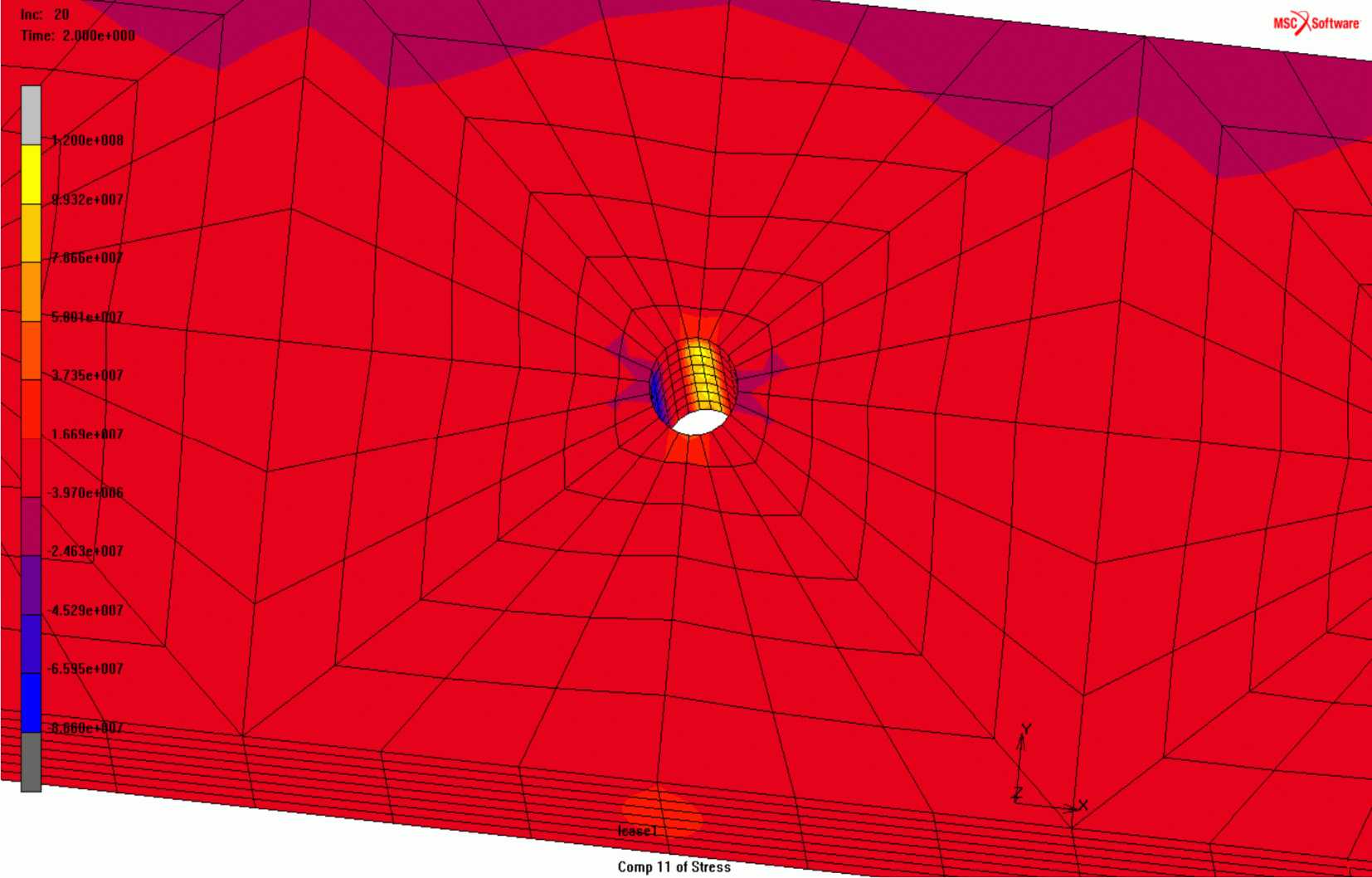
Task: Click the Time: 2.000e+000 label
Action: pyautogui.click(x=78, y=36)
